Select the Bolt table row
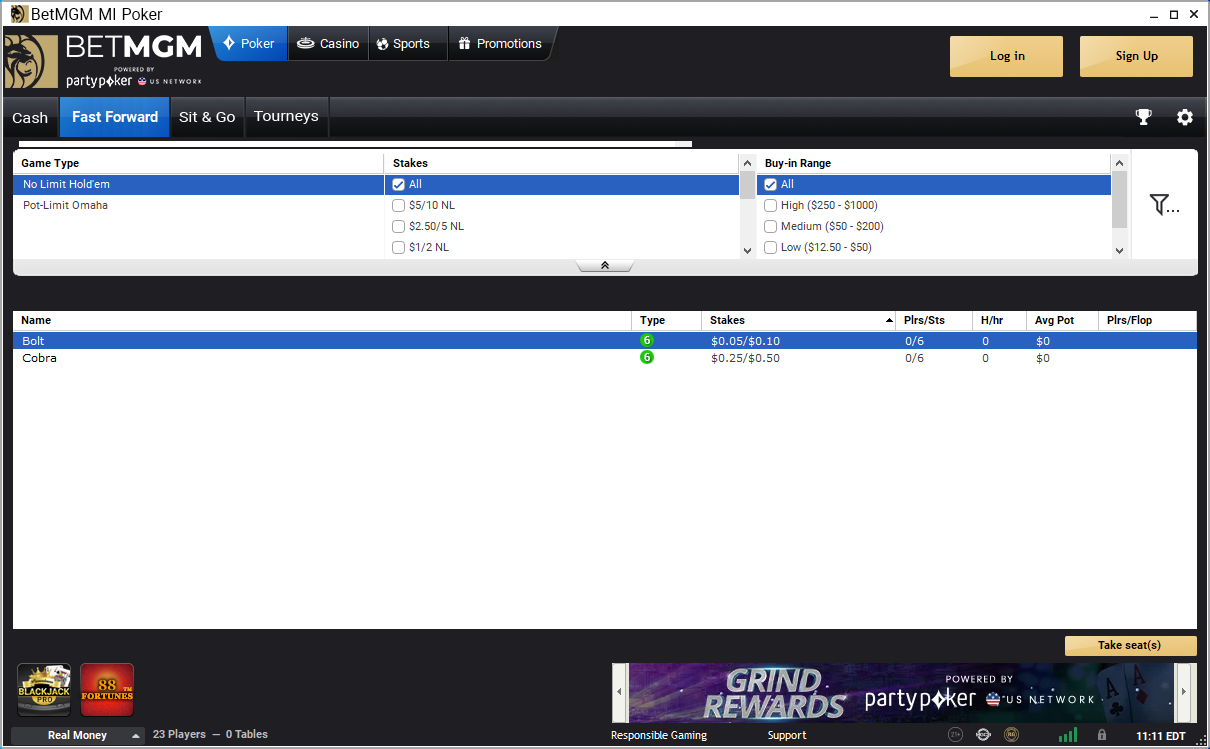 click(605, 341)
